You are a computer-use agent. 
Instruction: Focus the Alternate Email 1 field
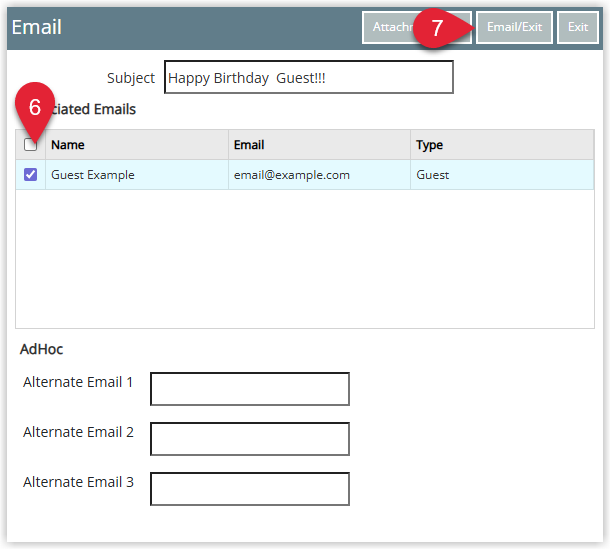tap(250, 389)
